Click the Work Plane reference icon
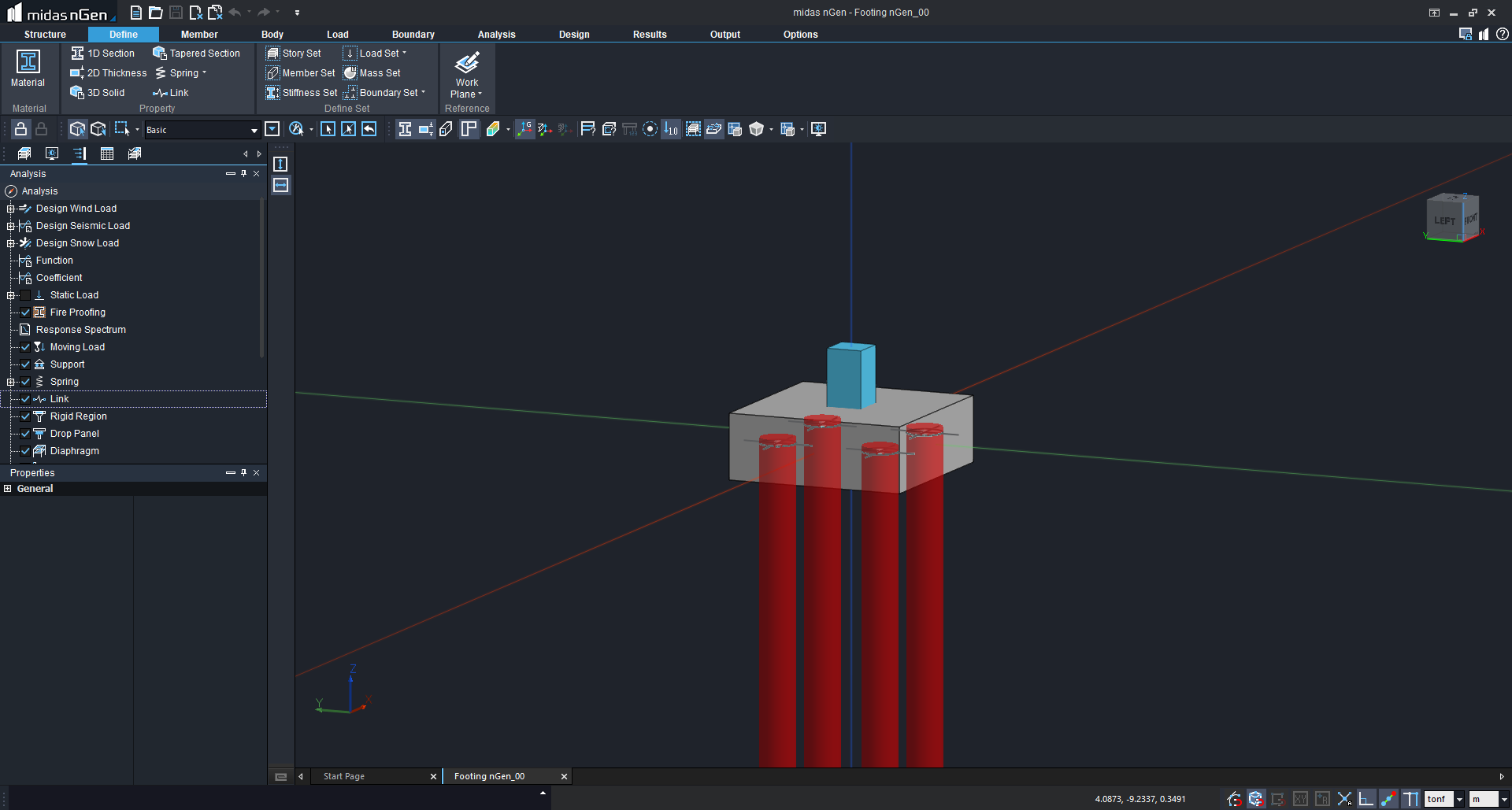Viewport: 1512px width, 810px height. pos(467,63)
